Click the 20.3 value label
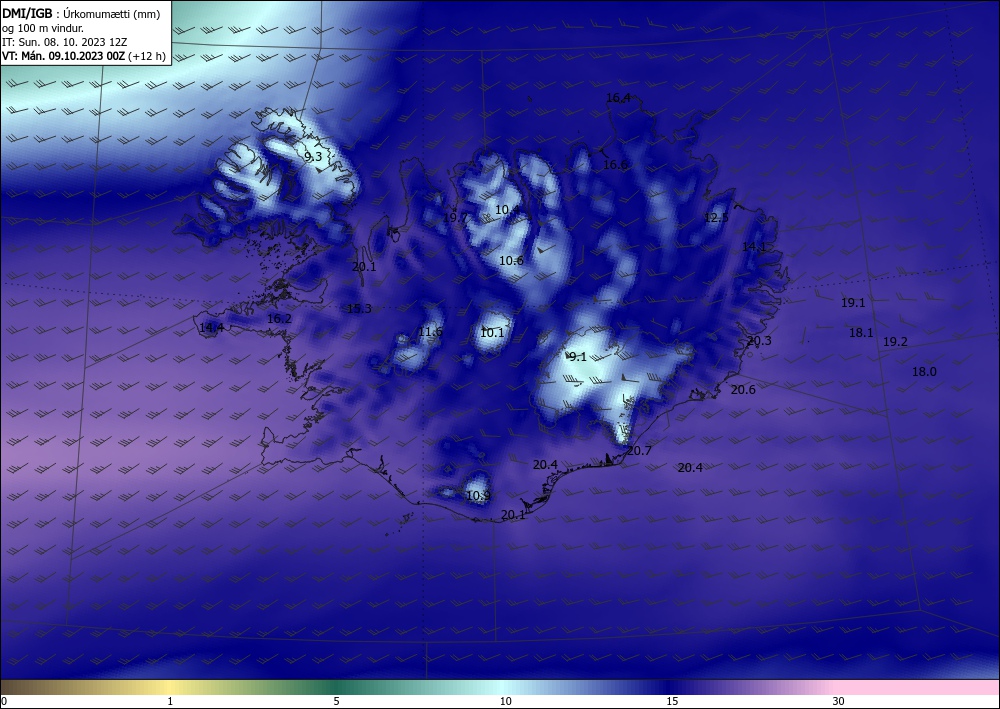 pyautogui.click(x=759, y=340)
